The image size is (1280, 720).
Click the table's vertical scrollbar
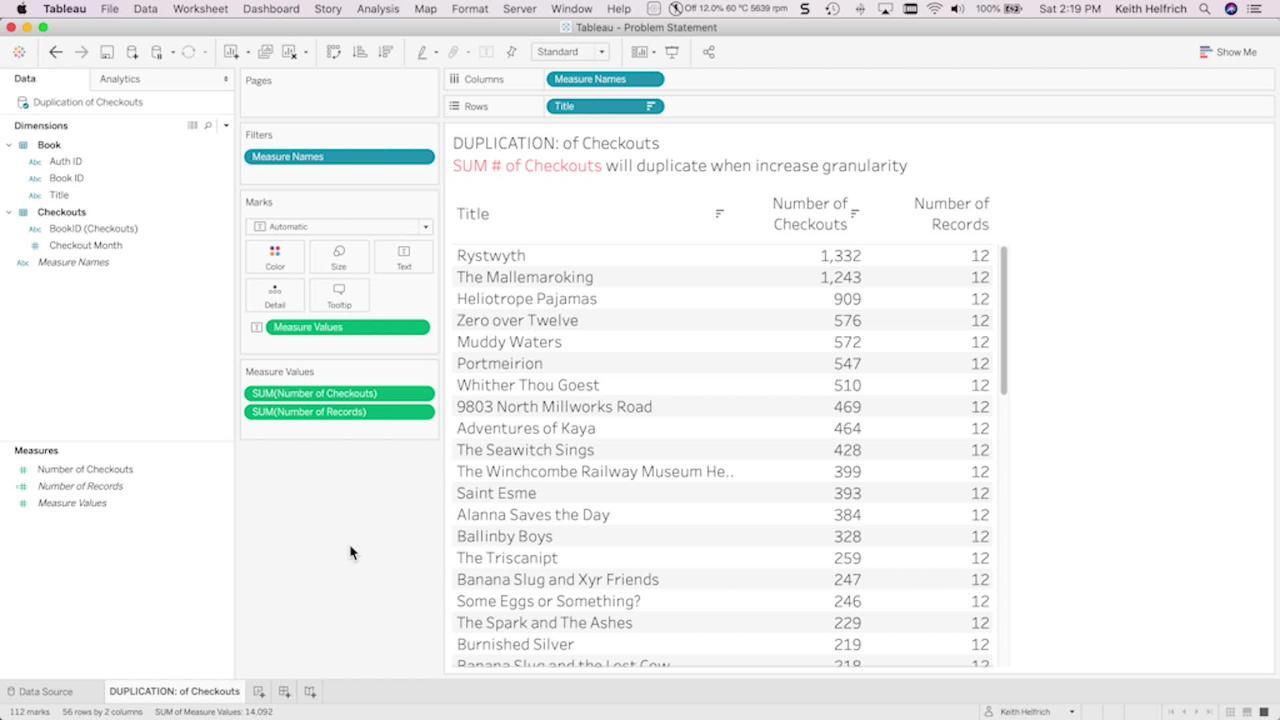pyautogui.click(x=1003, y=320)
